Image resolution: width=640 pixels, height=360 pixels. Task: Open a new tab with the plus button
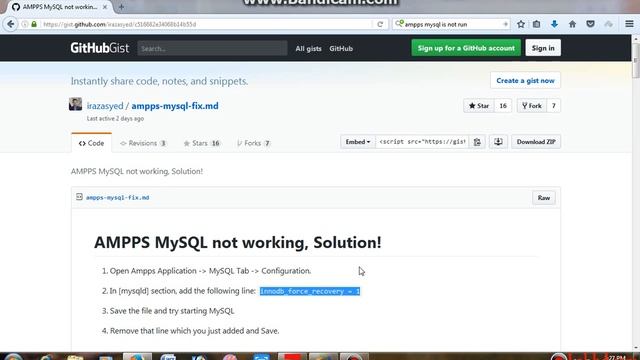pyautogui.click(x=121, y=7)
